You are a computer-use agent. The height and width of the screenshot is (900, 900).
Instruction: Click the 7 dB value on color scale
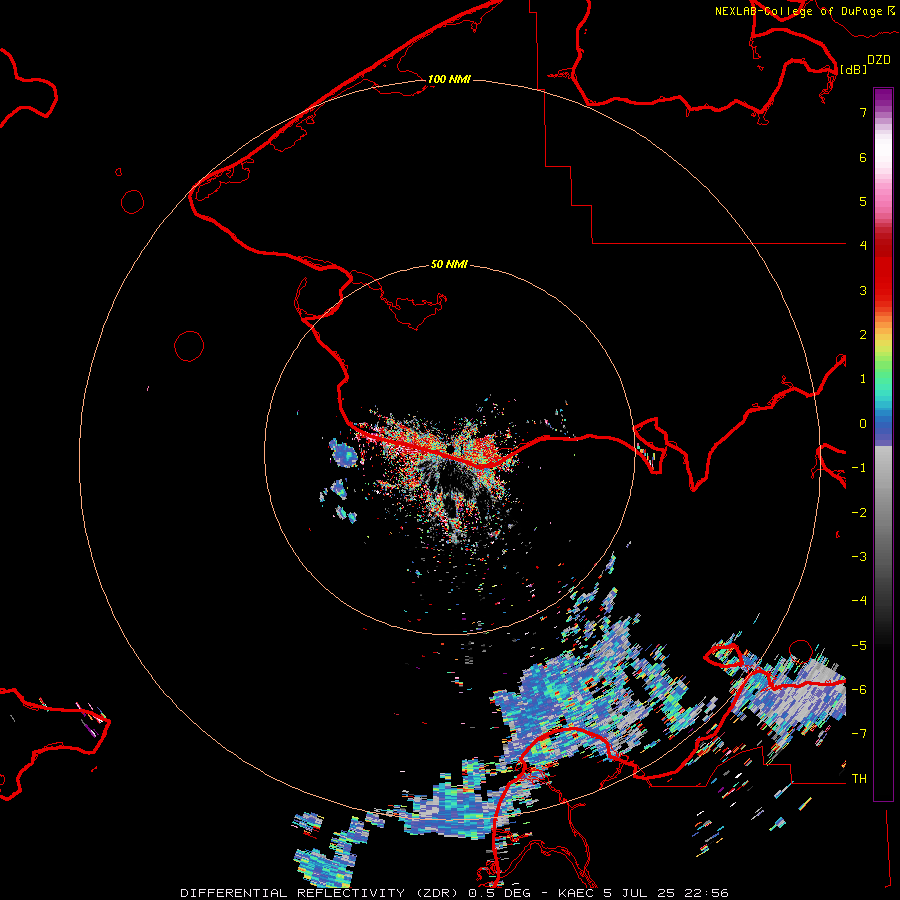click(863, 112)
